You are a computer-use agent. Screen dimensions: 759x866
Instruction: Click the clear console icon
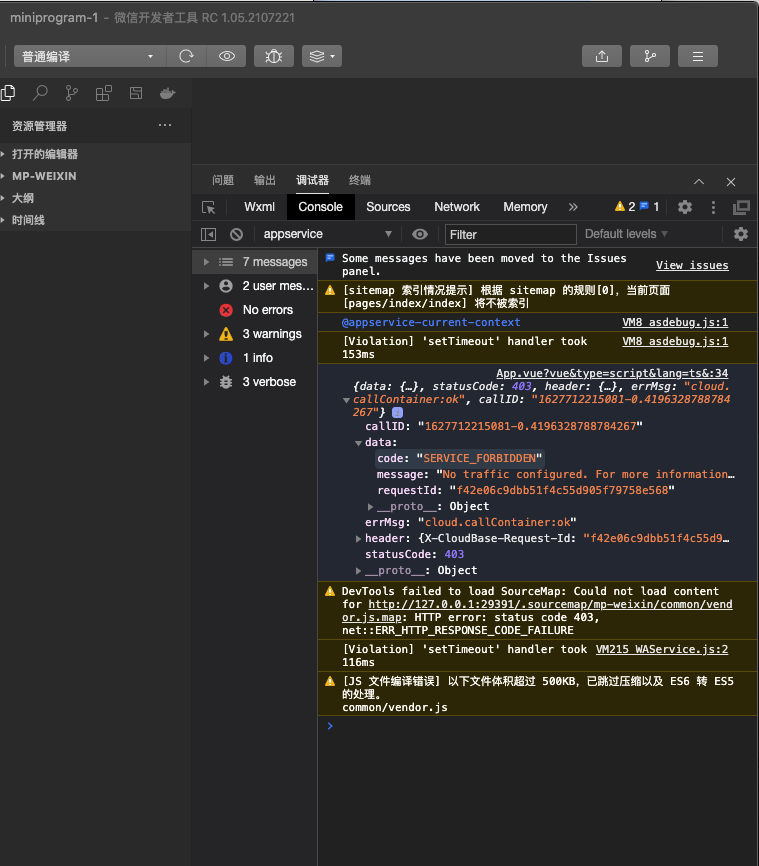click(236, 234)
